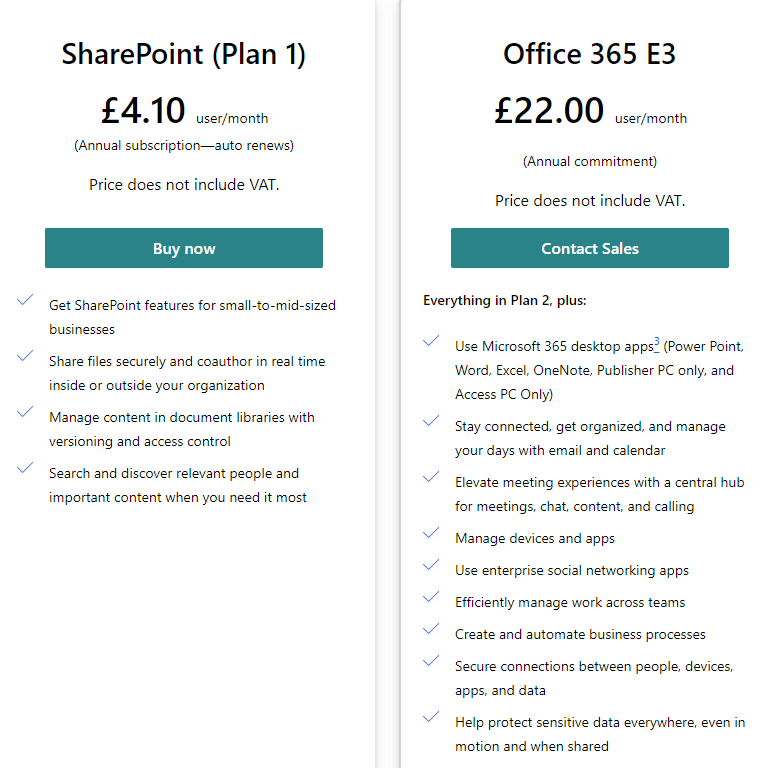The width and height of the screenshot is (772, 768).
Task: Click checkmark next to Share files securely
Action: pos(26,356)
